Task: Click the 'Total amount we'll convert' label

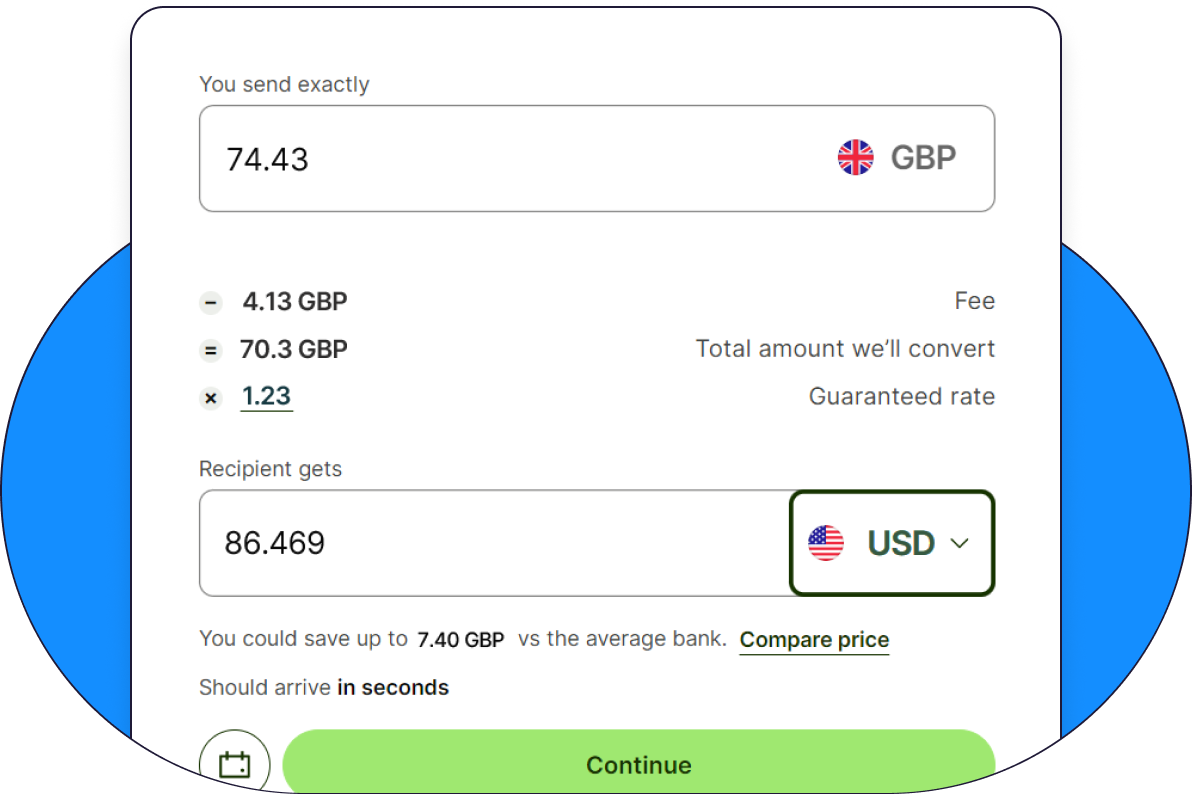Action: [845, 349]
